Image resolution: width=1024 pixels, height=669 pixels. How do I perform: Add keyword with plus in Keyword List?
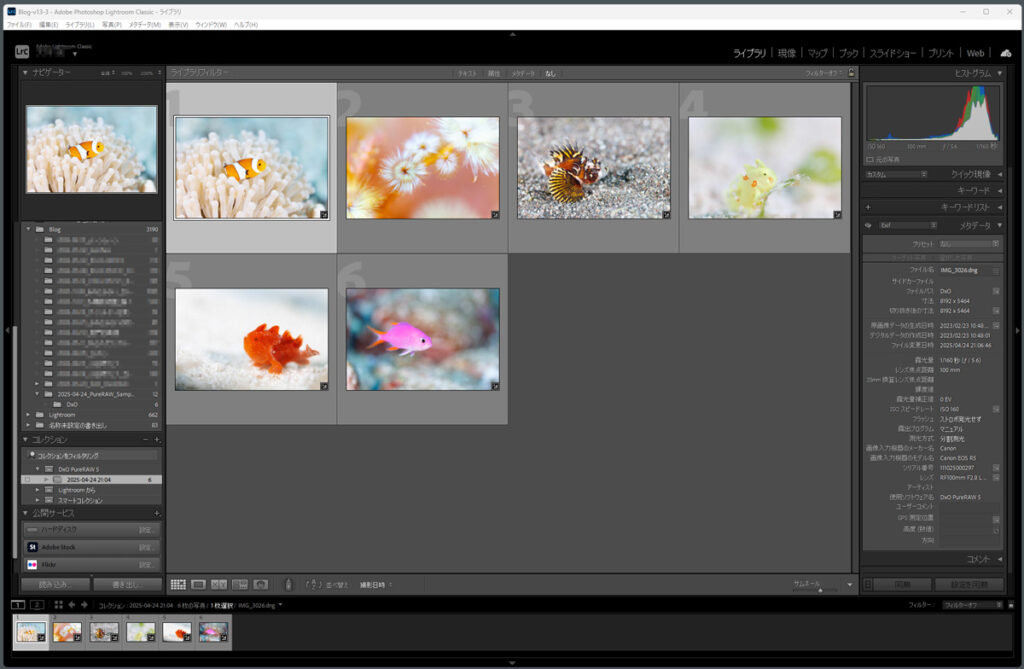point(868,207)
